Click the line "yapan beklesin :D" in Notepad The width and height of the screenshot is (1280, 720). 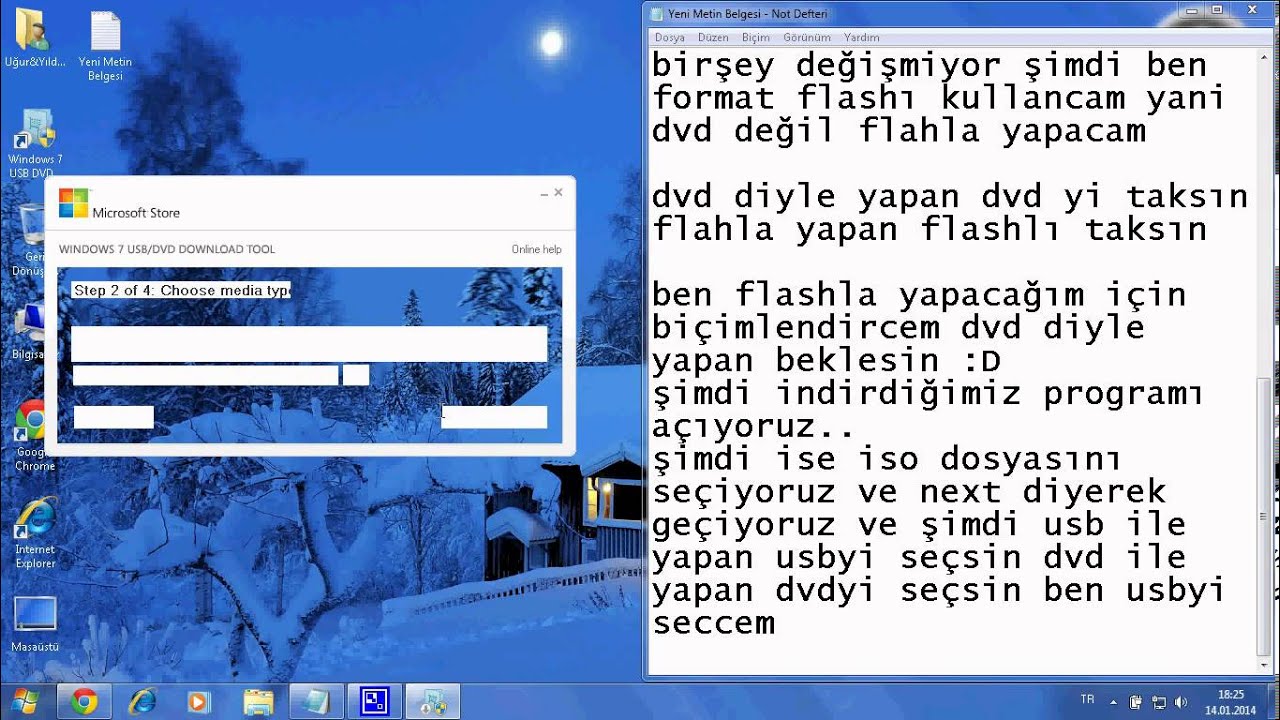click(x=826, y=361)
